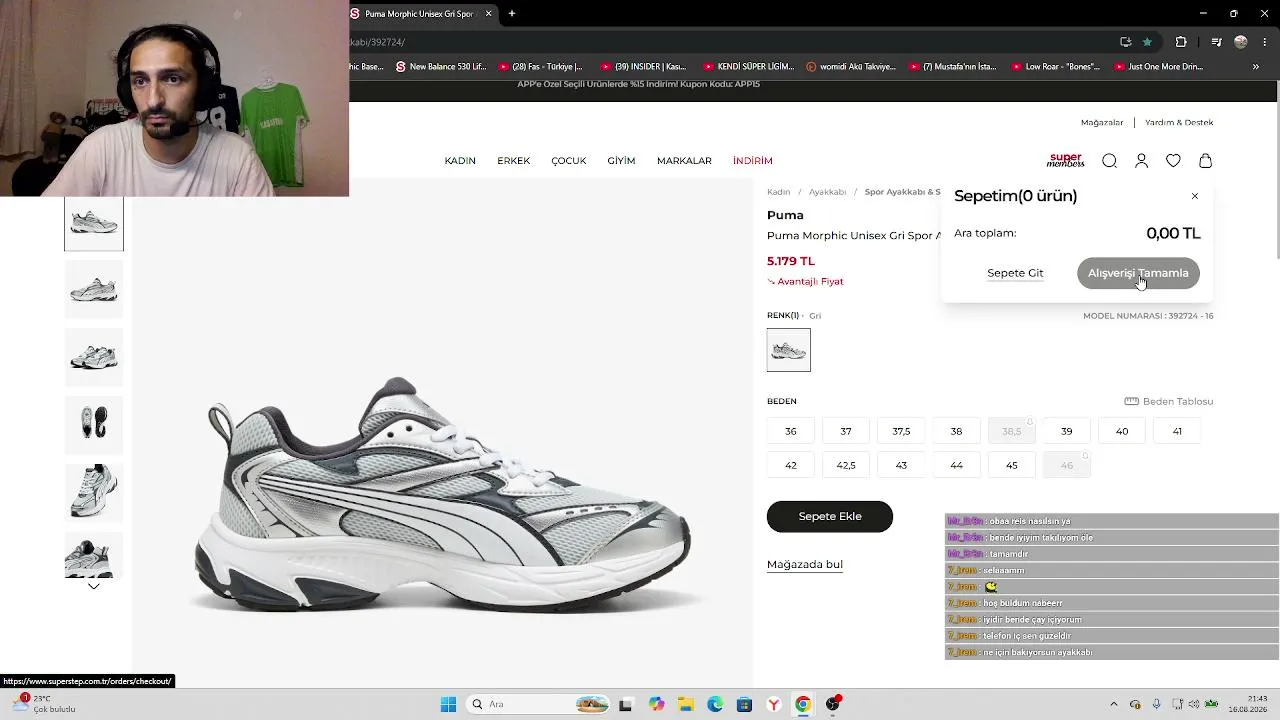The height and width of the screenshot is (720, 1280).
Task: Select size 41
Action: pyautogui.click(x=1177, y=431)
